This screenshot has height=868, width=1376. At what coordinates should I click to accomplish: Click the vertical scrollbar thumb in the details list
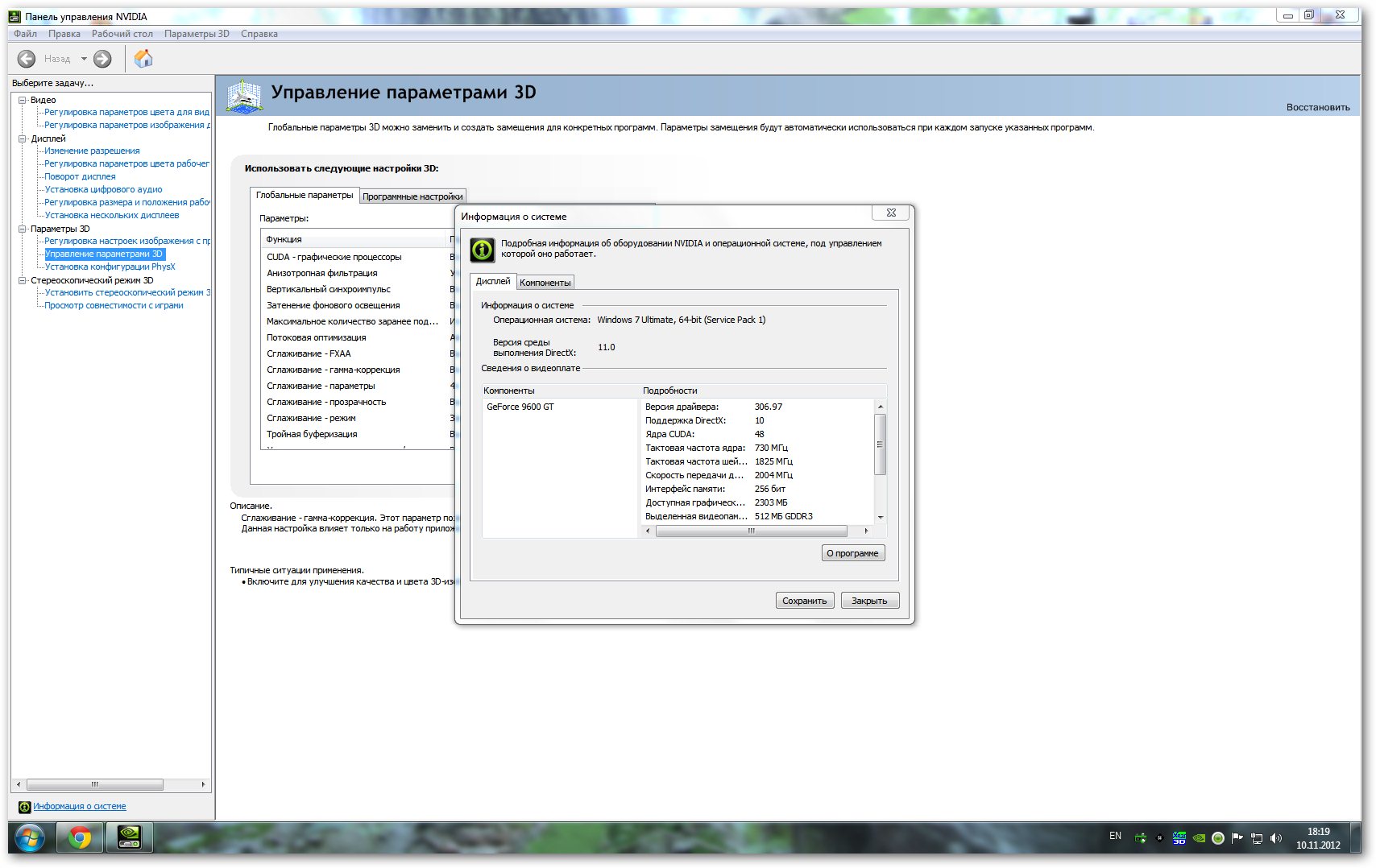[x=880, y=444]
